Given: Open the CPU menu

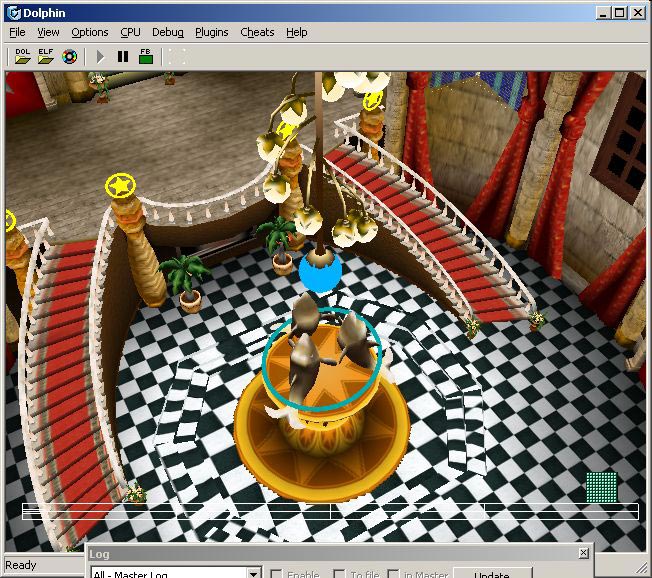Looking at the screenshot, I should pyautogui.click(x=130, y=32).
